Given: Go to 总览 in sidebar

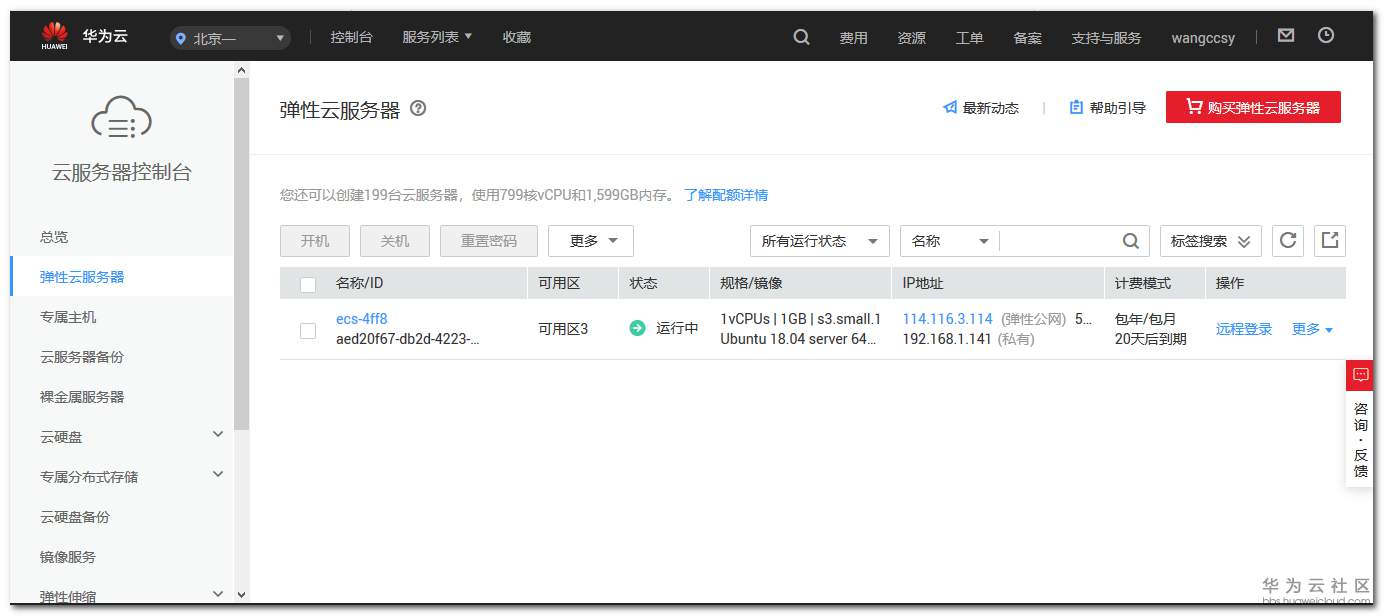Looking at the screenshot, I should click(54, 237).
